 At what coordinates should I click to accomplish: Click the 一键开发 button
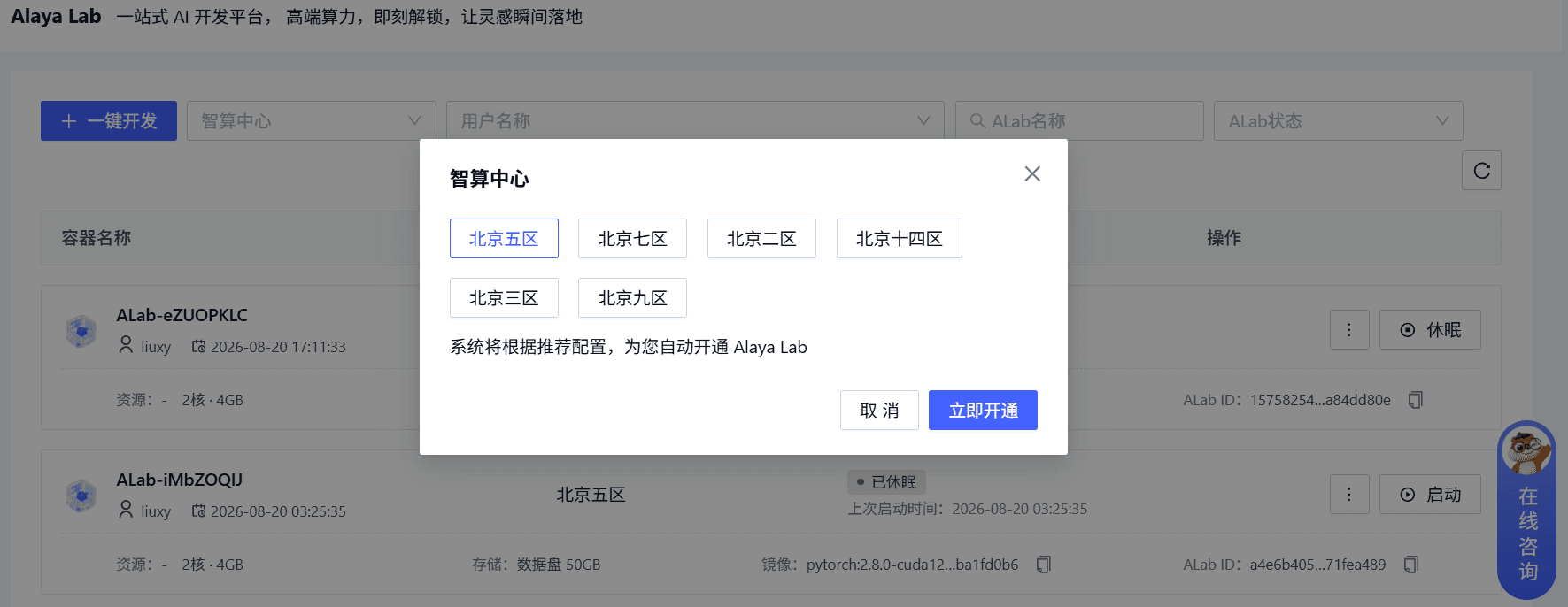tap(109, 121)
